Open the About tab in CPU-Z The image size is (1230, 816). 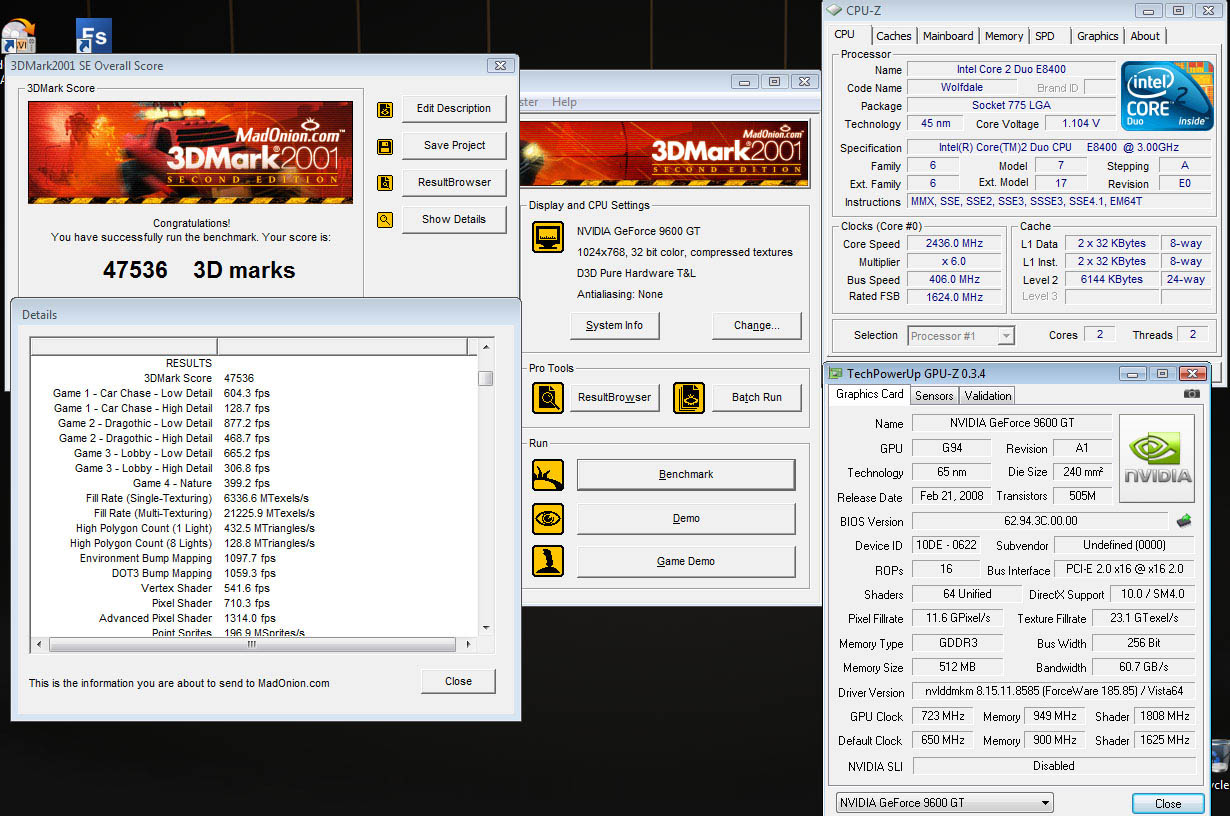click(x=1145, y=36)
